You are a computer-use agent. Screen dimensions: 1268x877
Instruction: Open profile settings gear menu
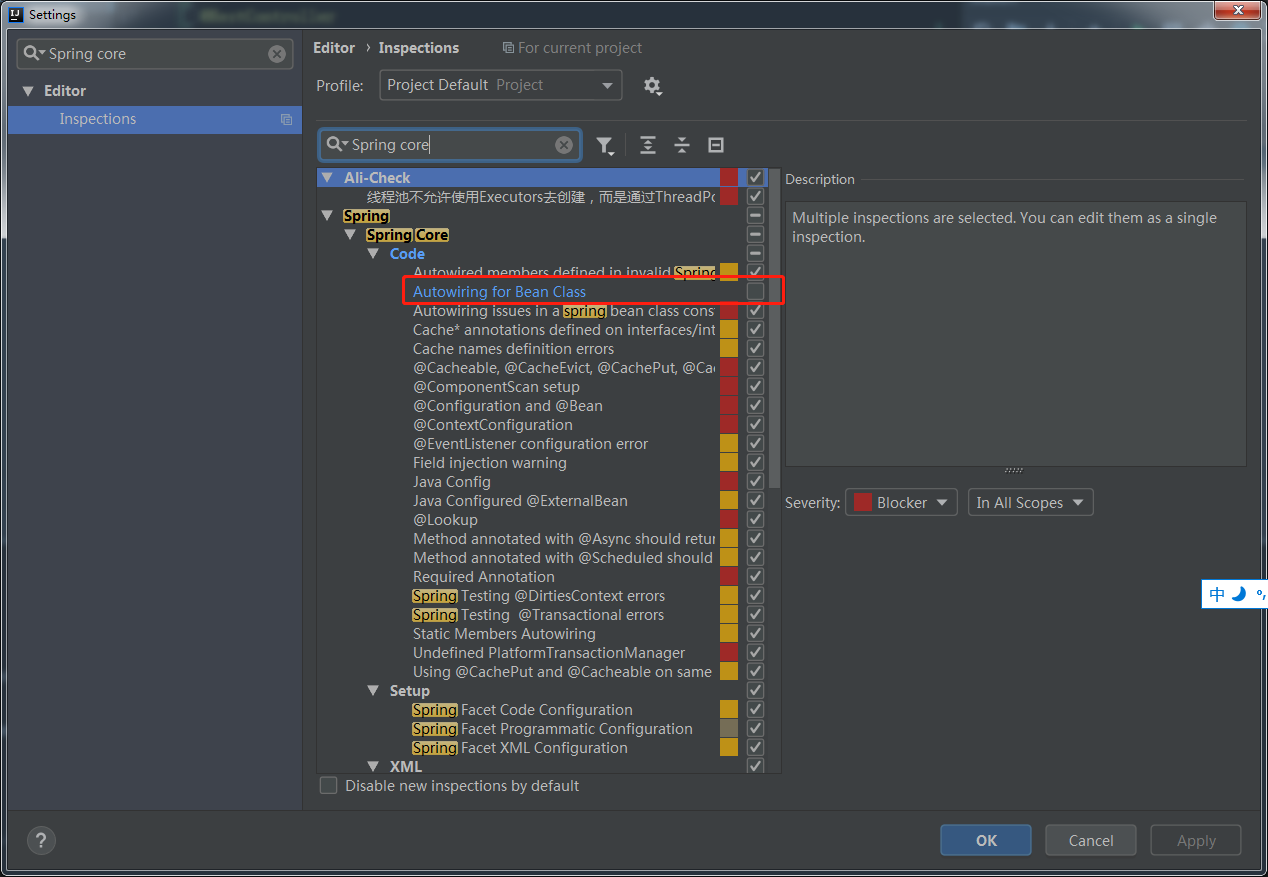point(653,86)
